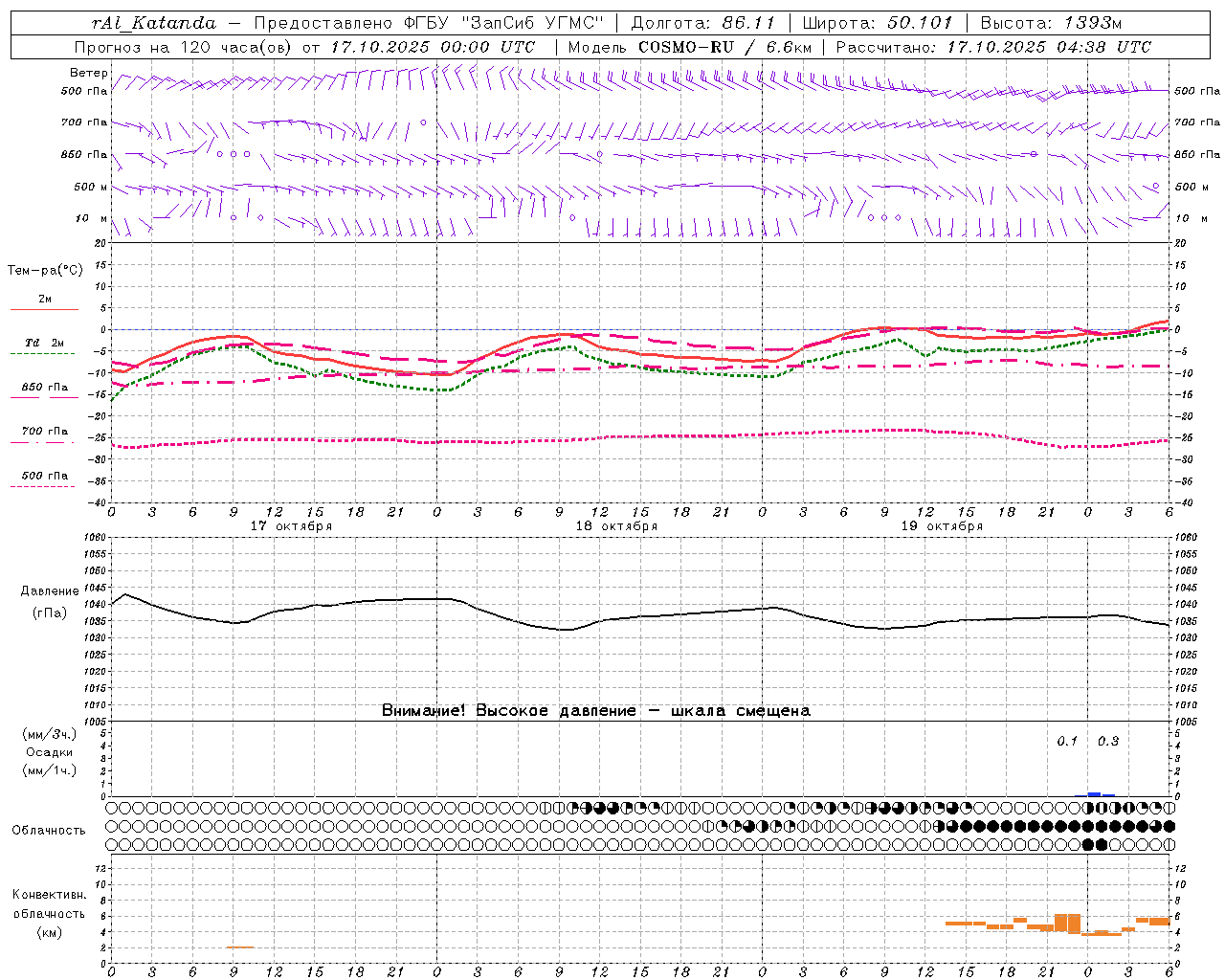Click the Конвективн. облачность (км) label
Screen dimensions: 1225x980
tap(49, 913)
